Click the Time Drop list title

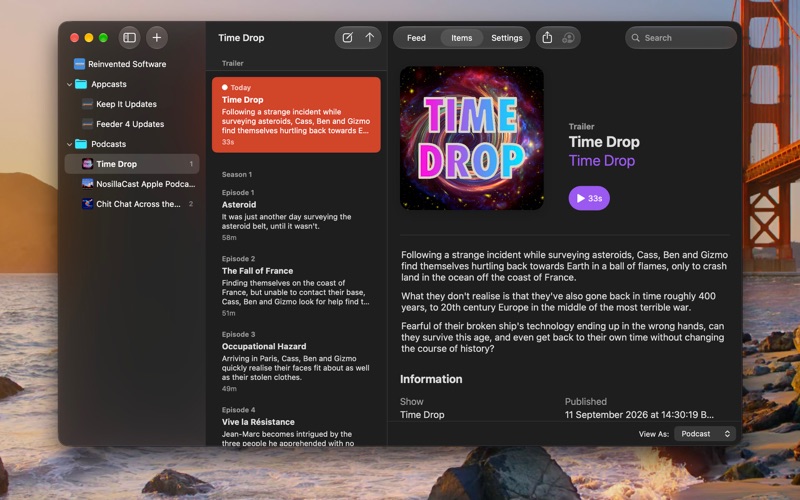241,38
